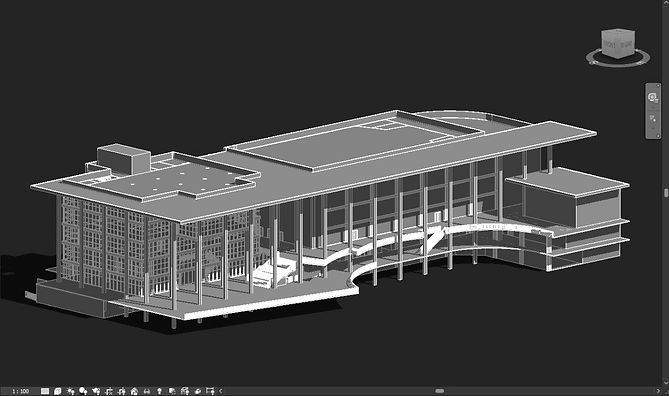This screenshot has width=669, height=396.
Task: Close the navigation bar with its top corner button
Action: [x=658, y=86]
